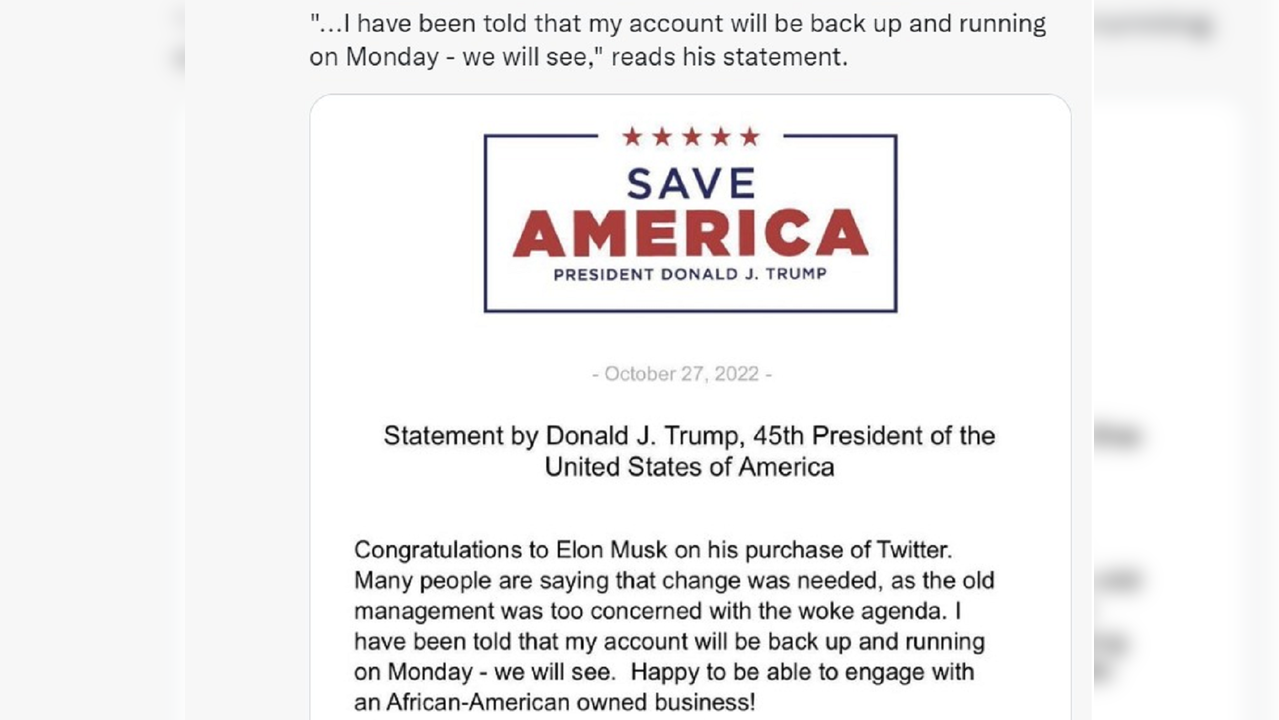Click the first red star in the row

632,137
